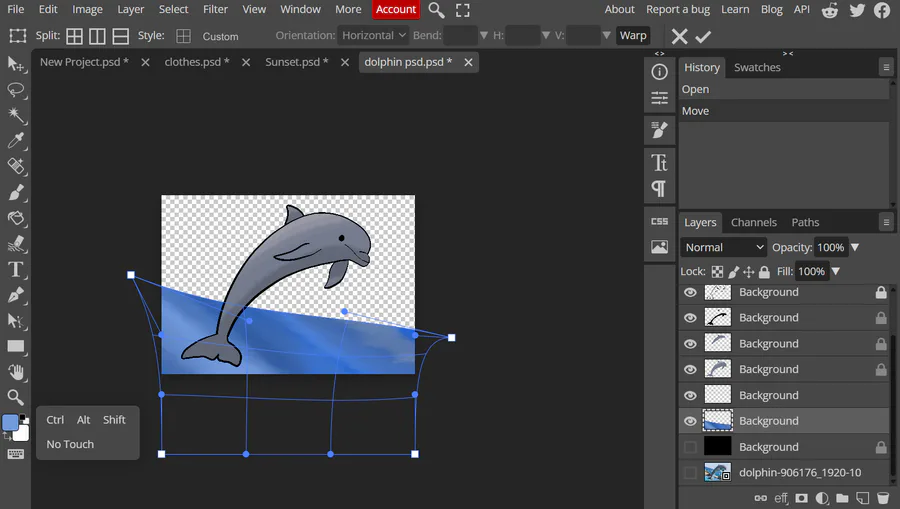Open the Normal blend mode dropdown
This screenshot has width=900, height=509.
tap(724, 247)
